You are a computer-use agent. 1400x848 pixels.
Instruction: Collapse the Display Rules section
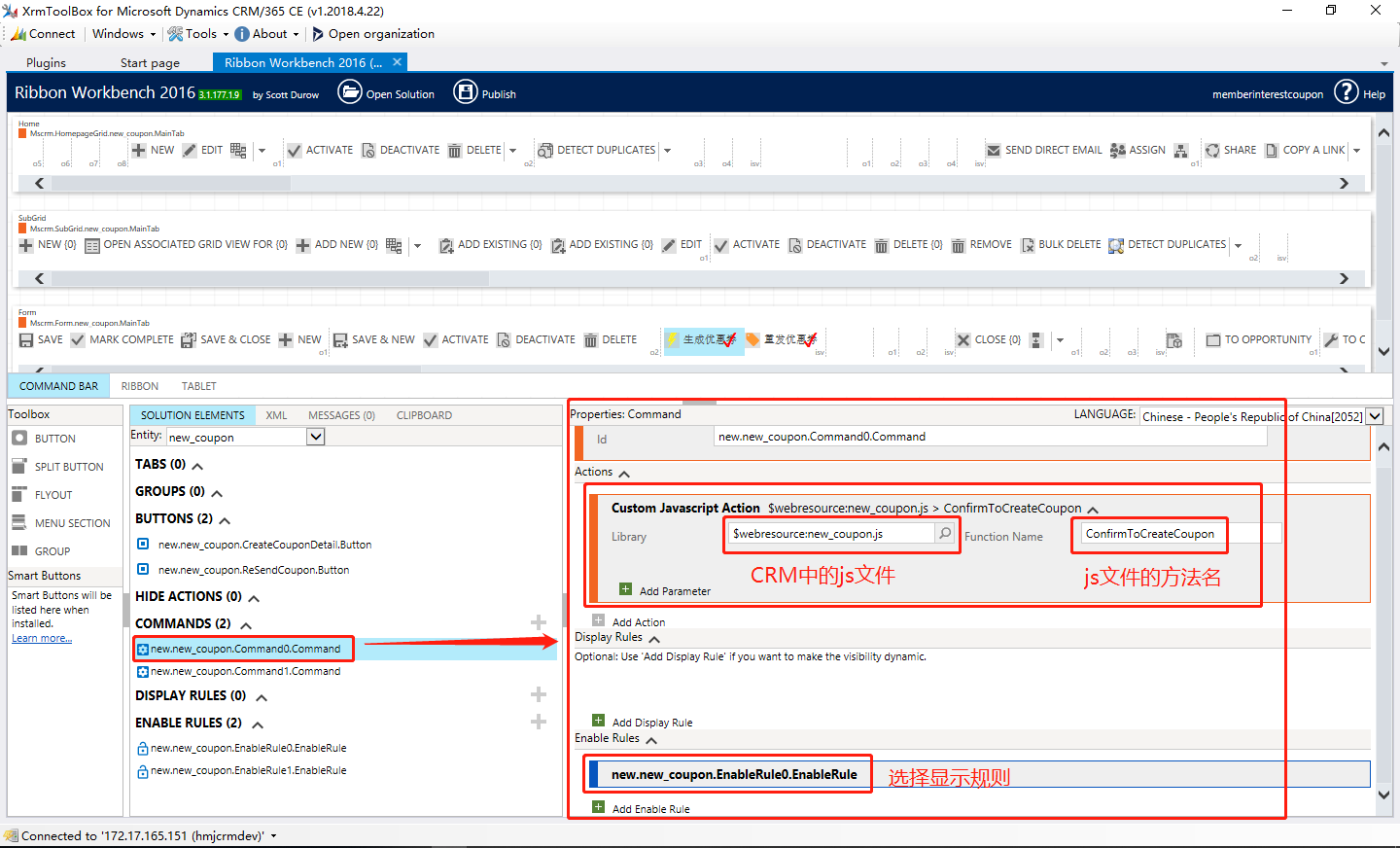(654, 639)
